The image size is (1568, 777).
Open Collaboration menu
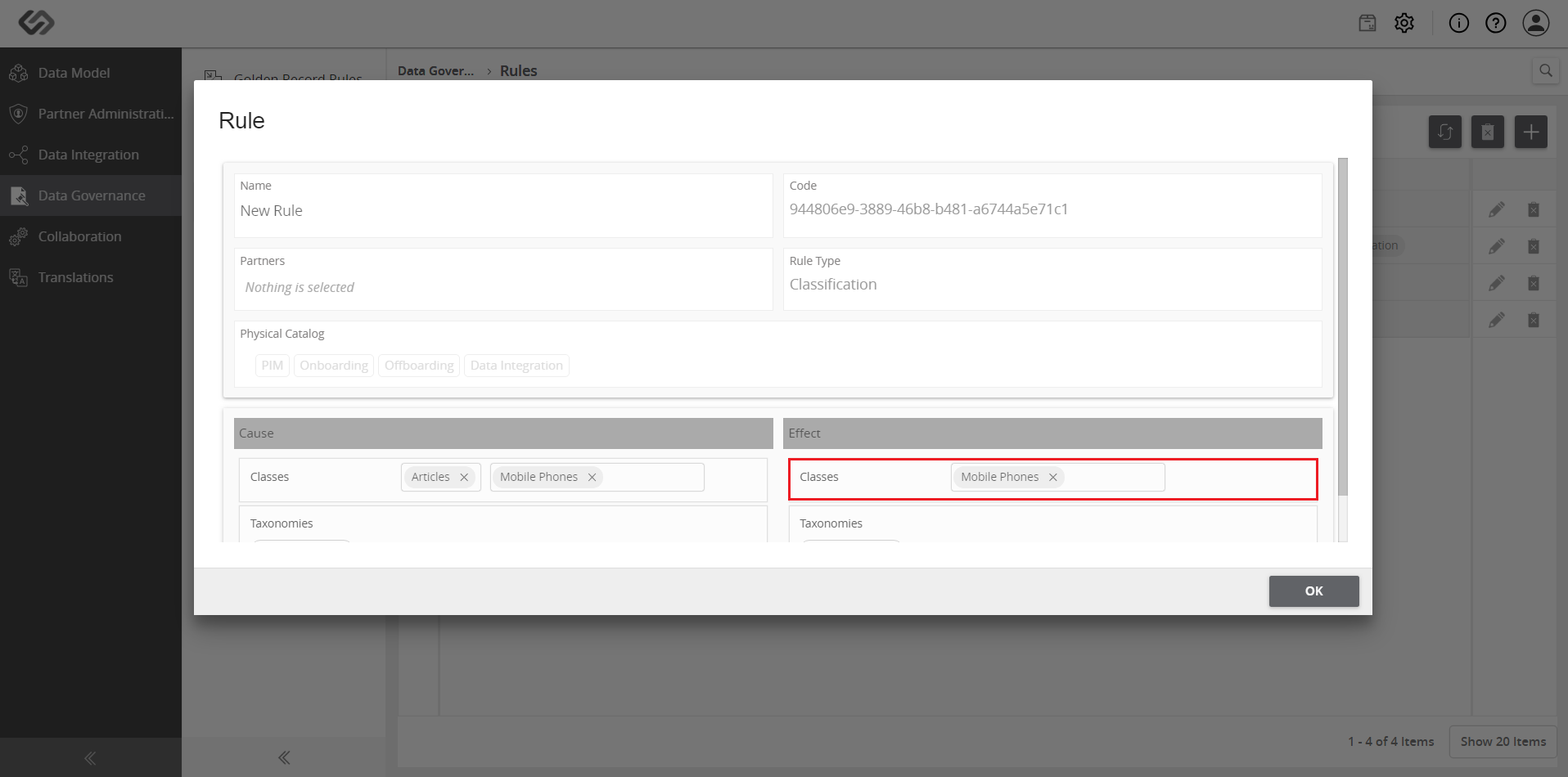point(91,236)
